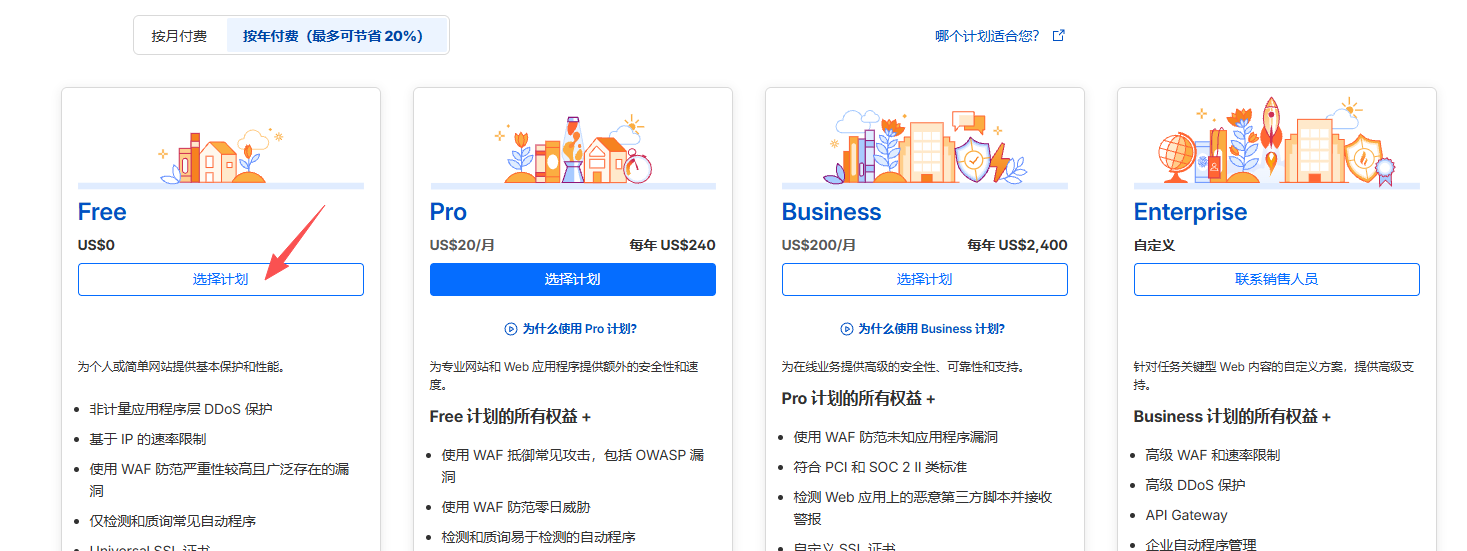Open 为什么使用 Pro 计划 video link

click(x=579, y=329)
